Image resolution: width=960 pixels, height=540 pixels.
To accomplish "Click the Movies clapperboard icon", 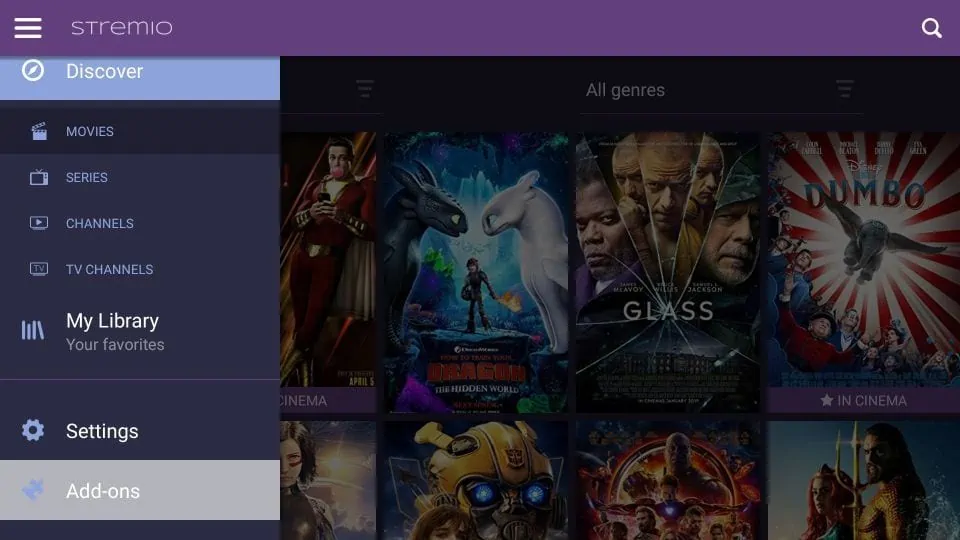I will (x=39, y=131).
